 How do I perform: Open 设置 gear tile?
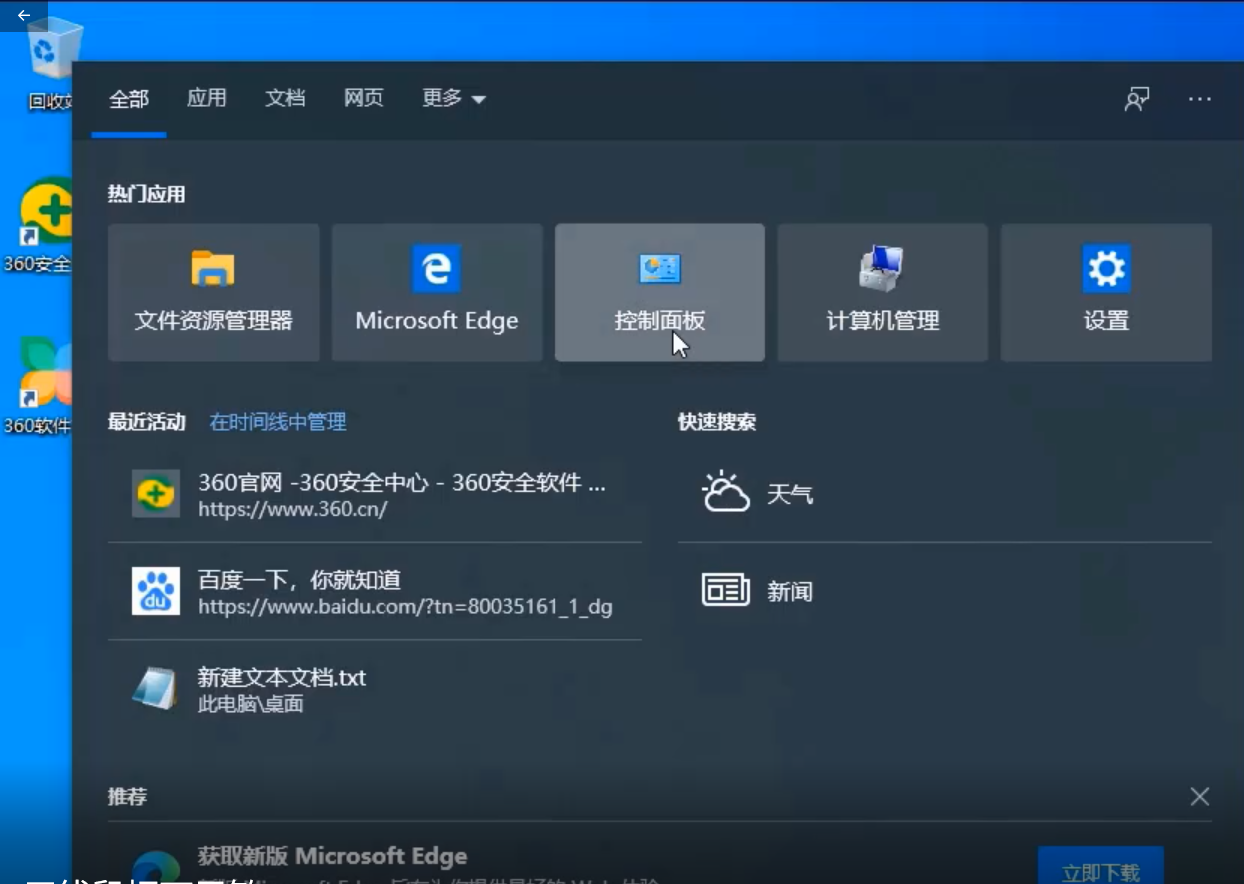pyautogui.click(x=1106, y=292)
